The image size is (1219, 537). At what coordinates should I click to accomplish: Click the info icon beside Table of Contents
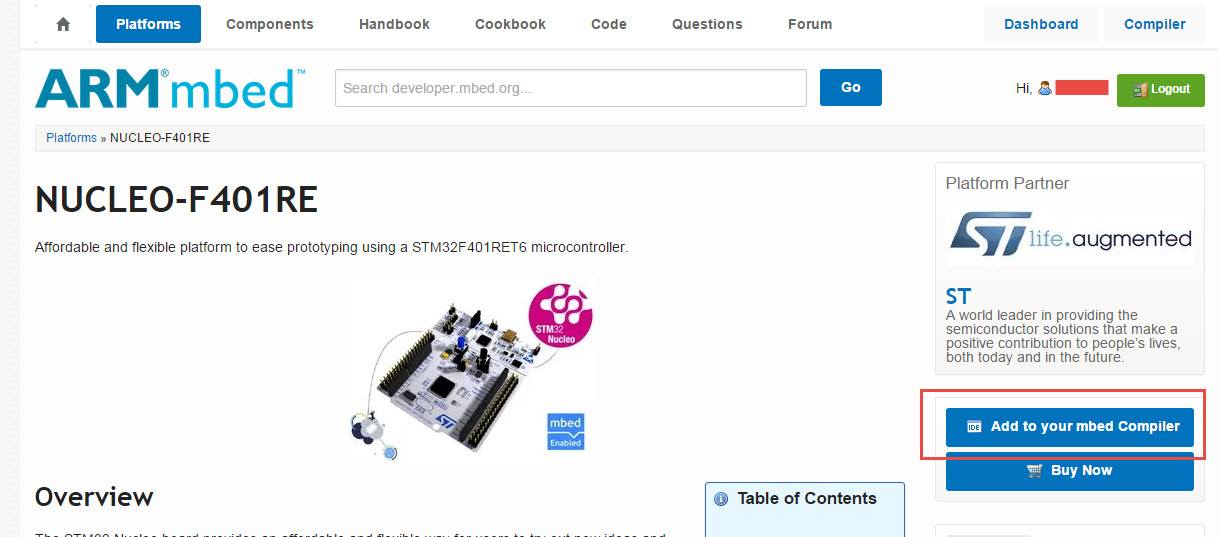pos(721,499)
